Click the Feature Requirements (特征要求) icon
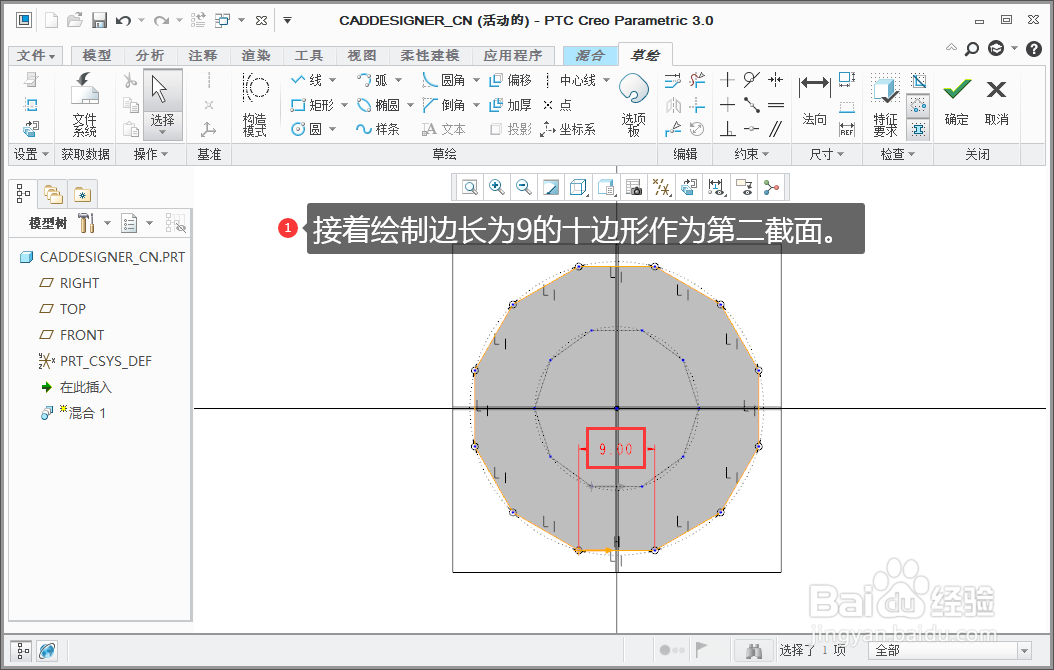The image size is (1054, 670). coord(885,104)
